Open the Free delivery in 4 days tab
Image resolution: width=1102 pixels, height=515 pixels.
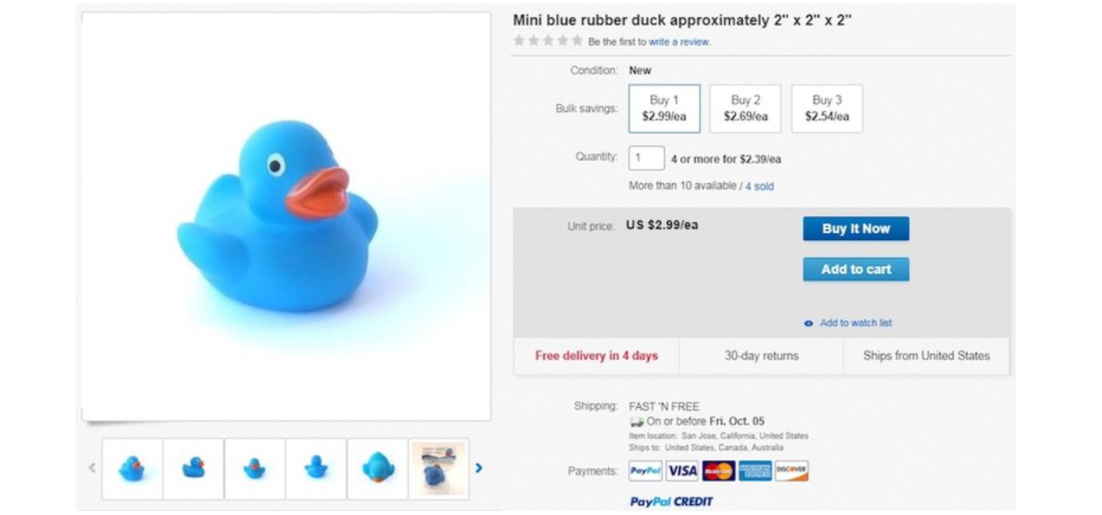597,356
